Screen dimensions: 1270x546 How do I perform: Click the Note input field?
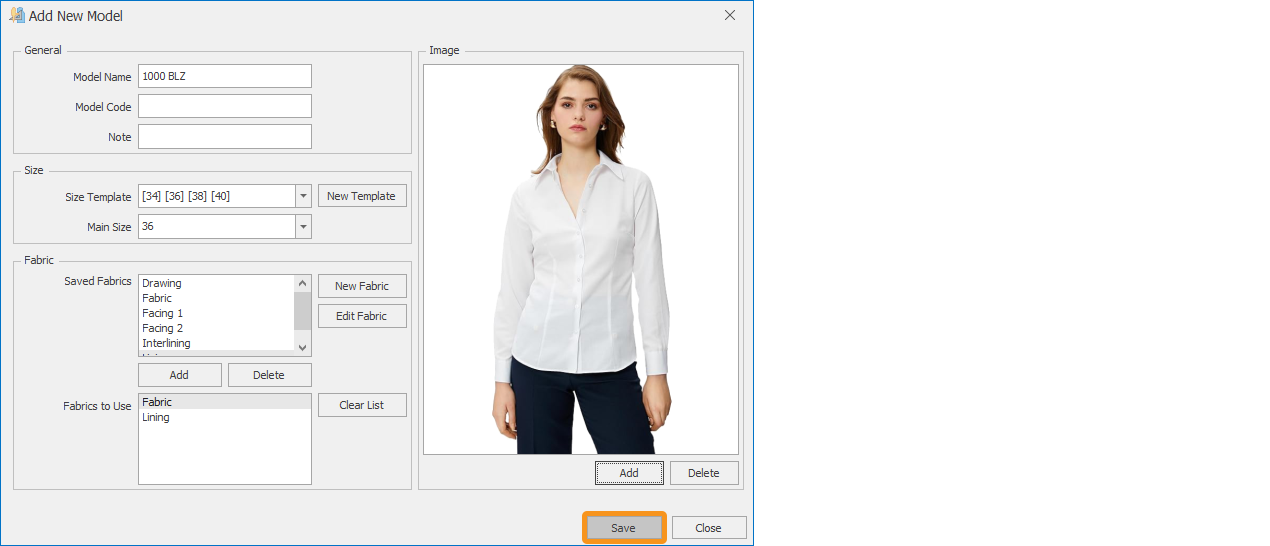coord(224,136)
